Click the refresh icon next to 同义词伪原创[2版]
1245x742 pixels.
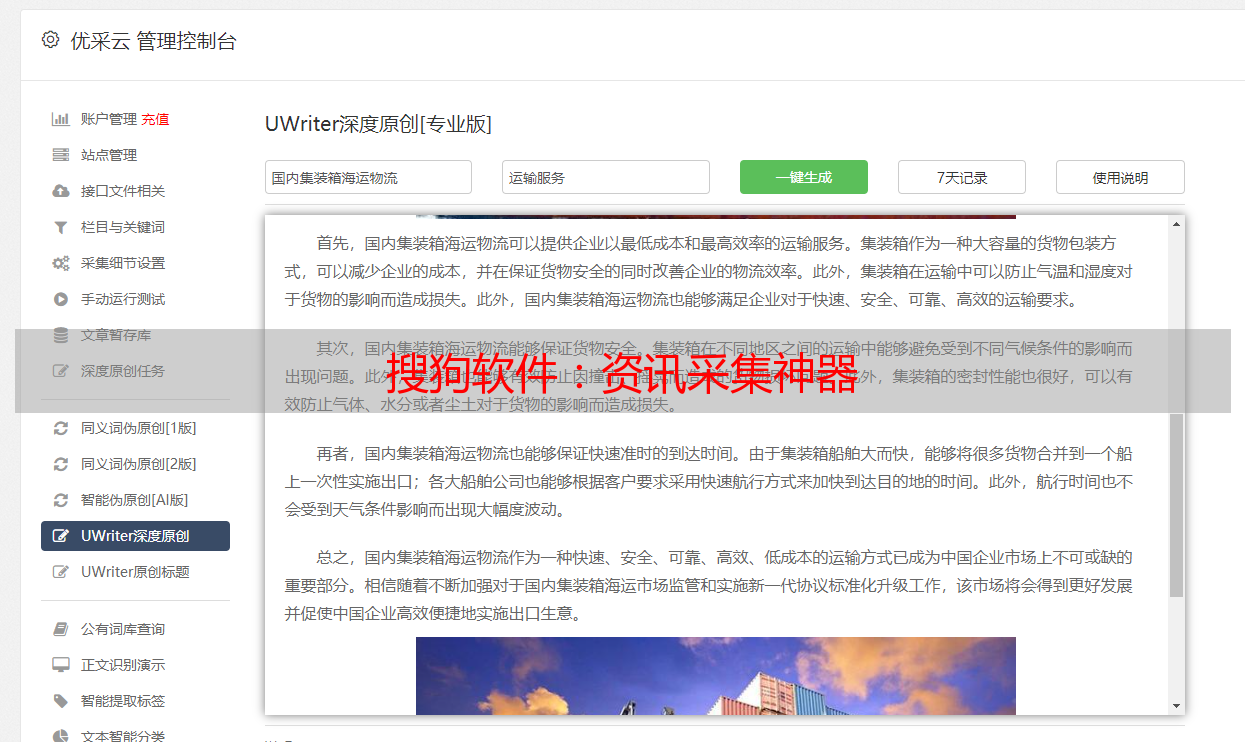(x=61, y=464)
